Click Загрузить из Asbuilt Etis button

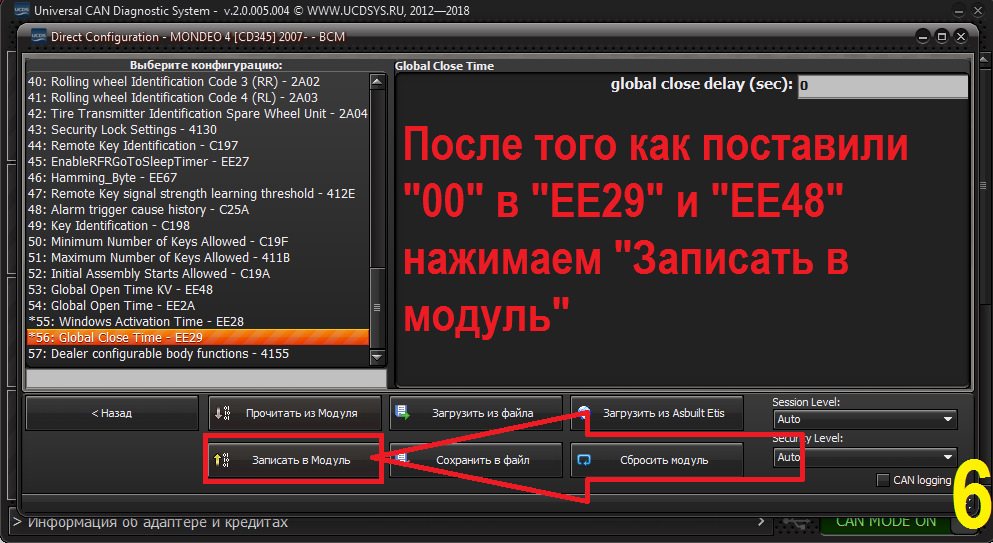point(657,413)
